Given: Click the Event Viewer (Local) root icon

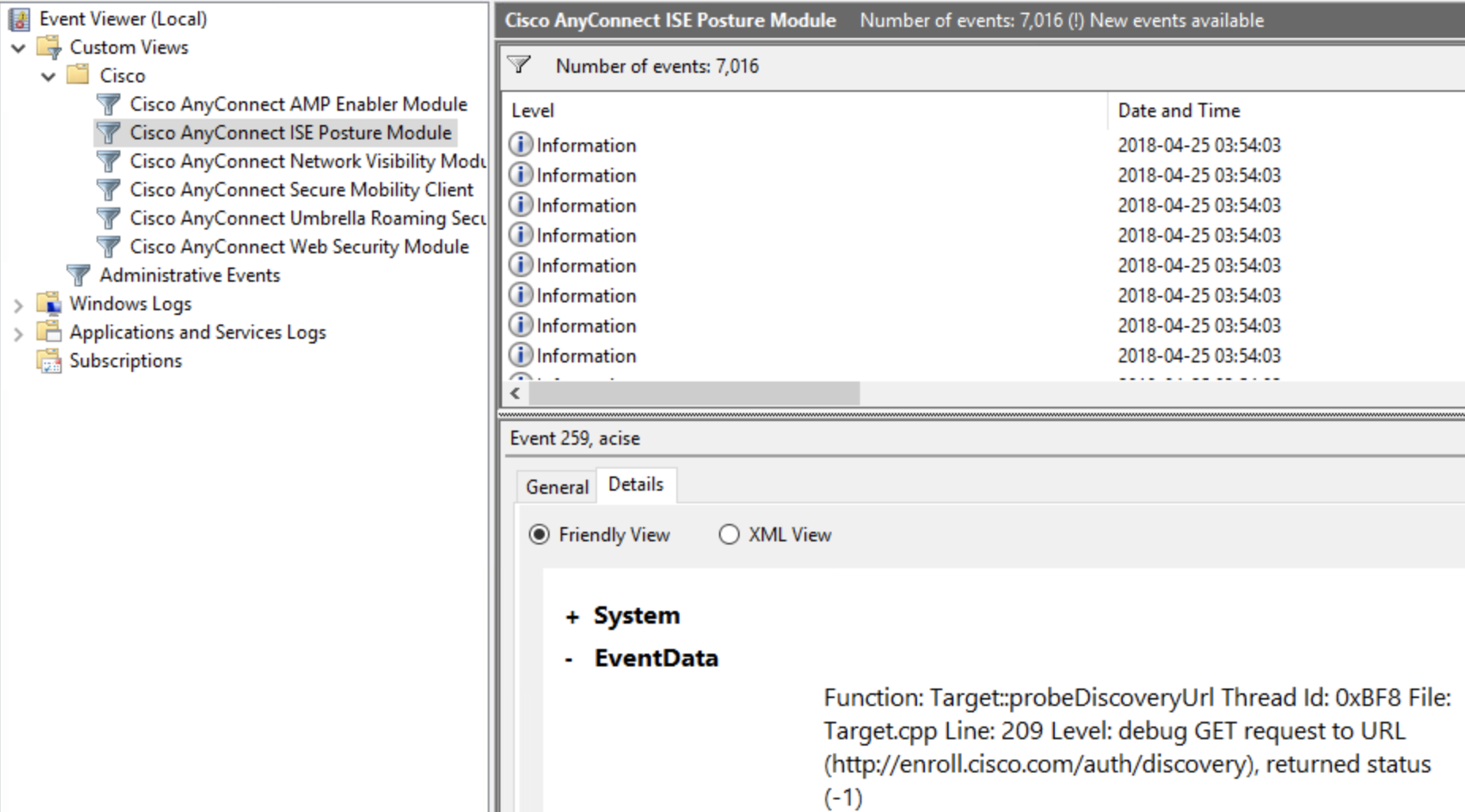Looking at the screenshot, I should (x=20, y=19).
